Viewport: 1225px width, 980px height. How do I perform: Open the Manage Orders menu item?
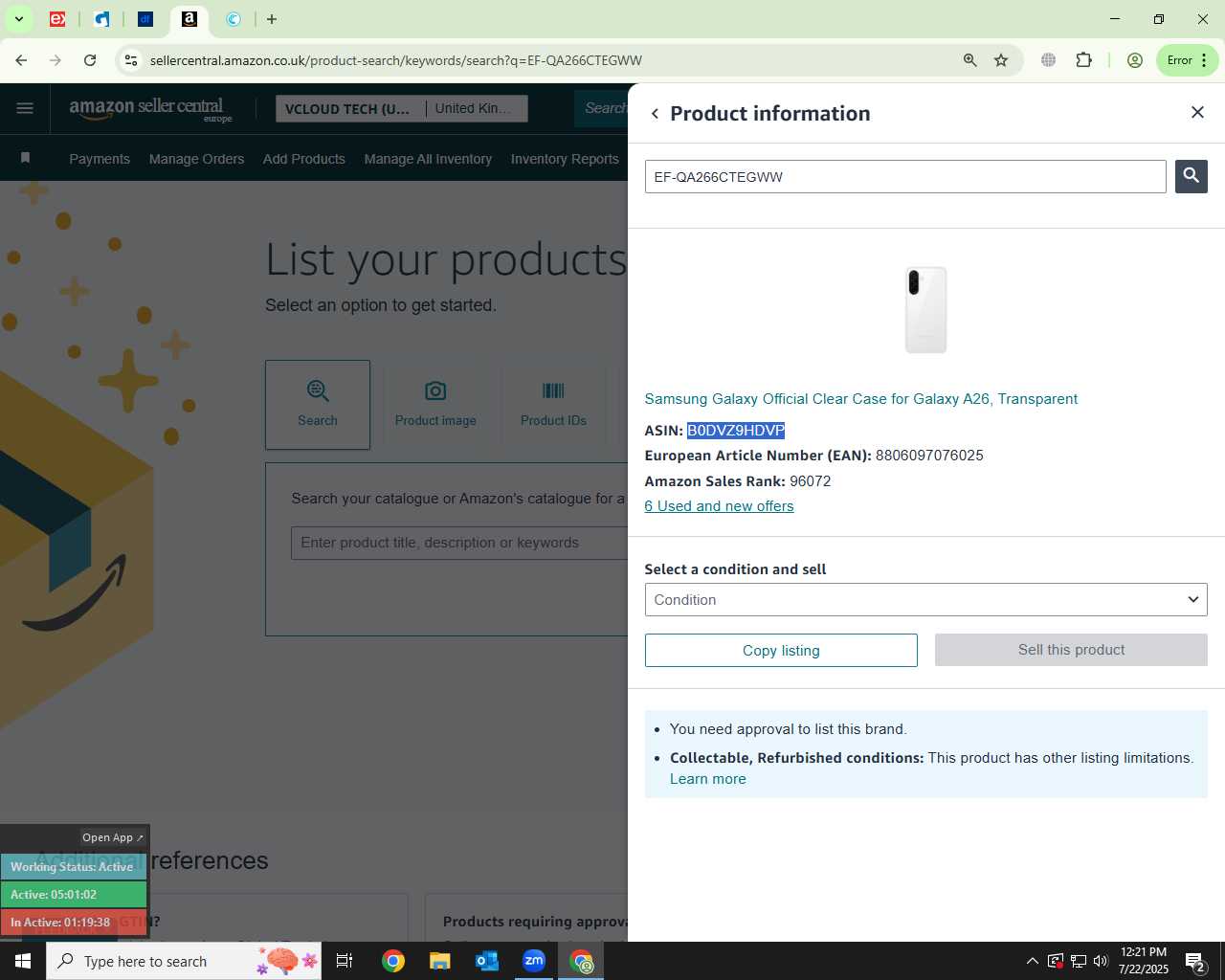pyautogui.click(x=196, y=159)
